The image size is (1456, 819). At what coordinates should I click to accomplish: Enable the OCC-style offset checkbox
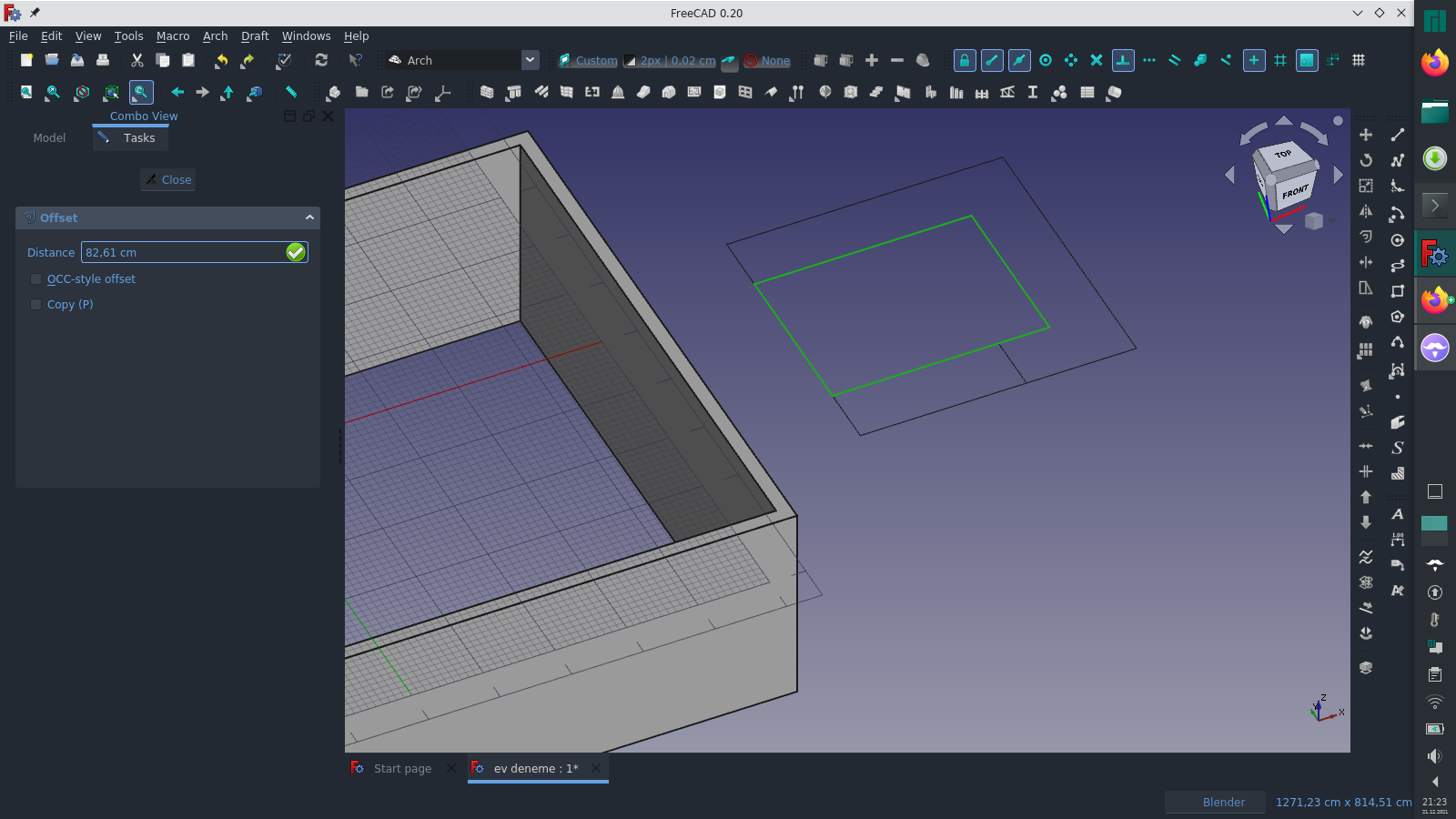pos(36,278)
